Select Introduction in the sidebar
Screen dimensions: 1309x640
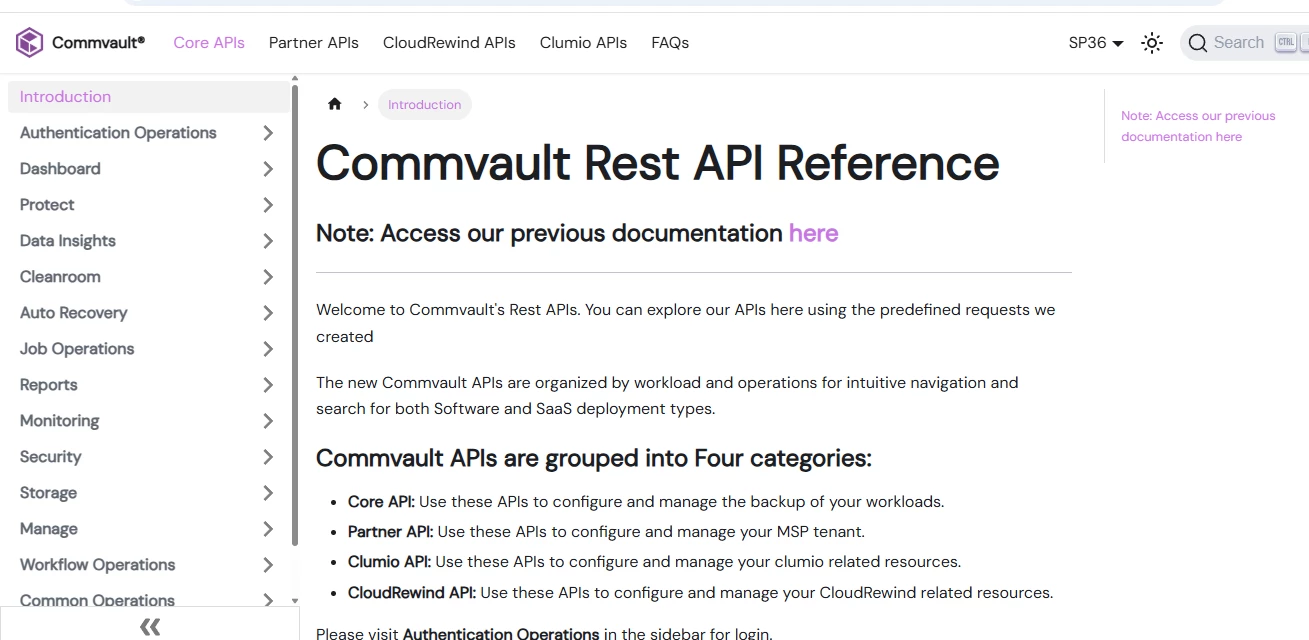(x=148, y=97)
